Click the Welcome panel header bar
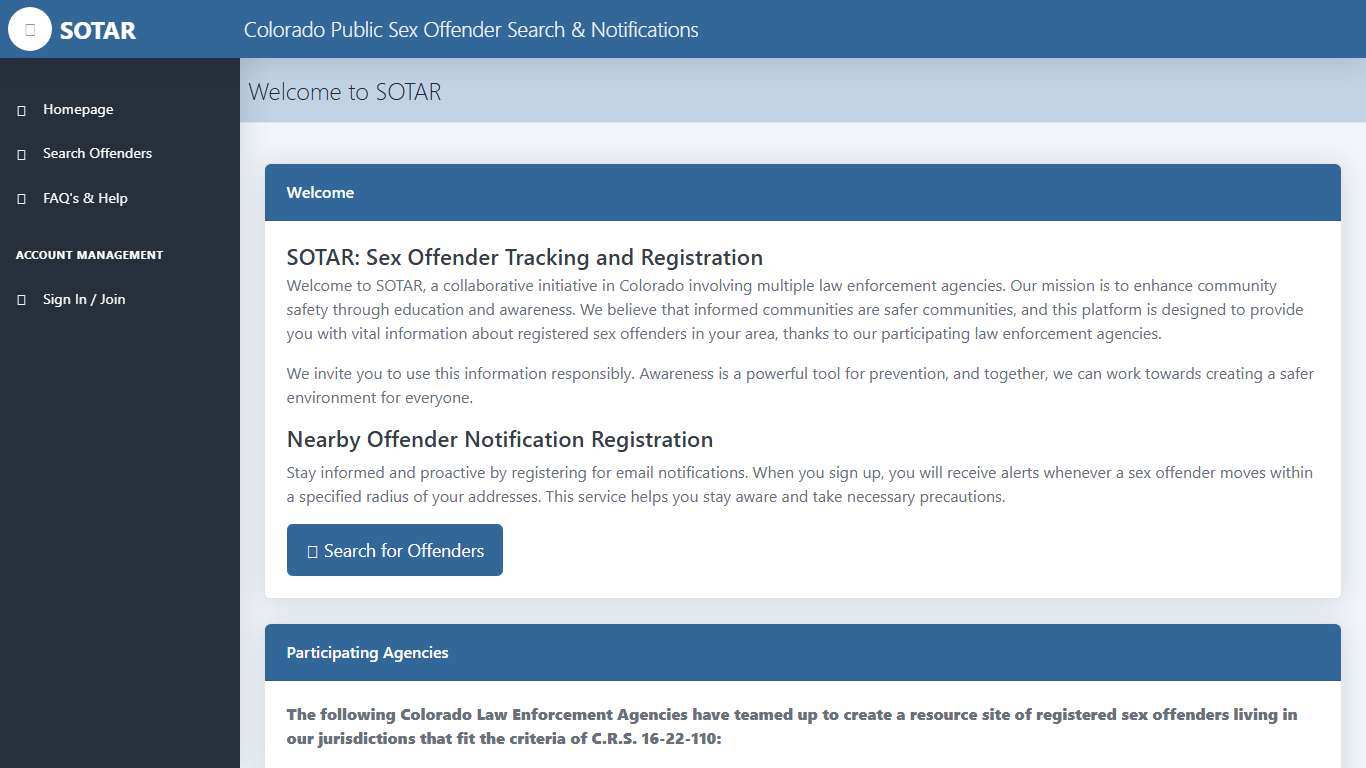 (802, 192)
